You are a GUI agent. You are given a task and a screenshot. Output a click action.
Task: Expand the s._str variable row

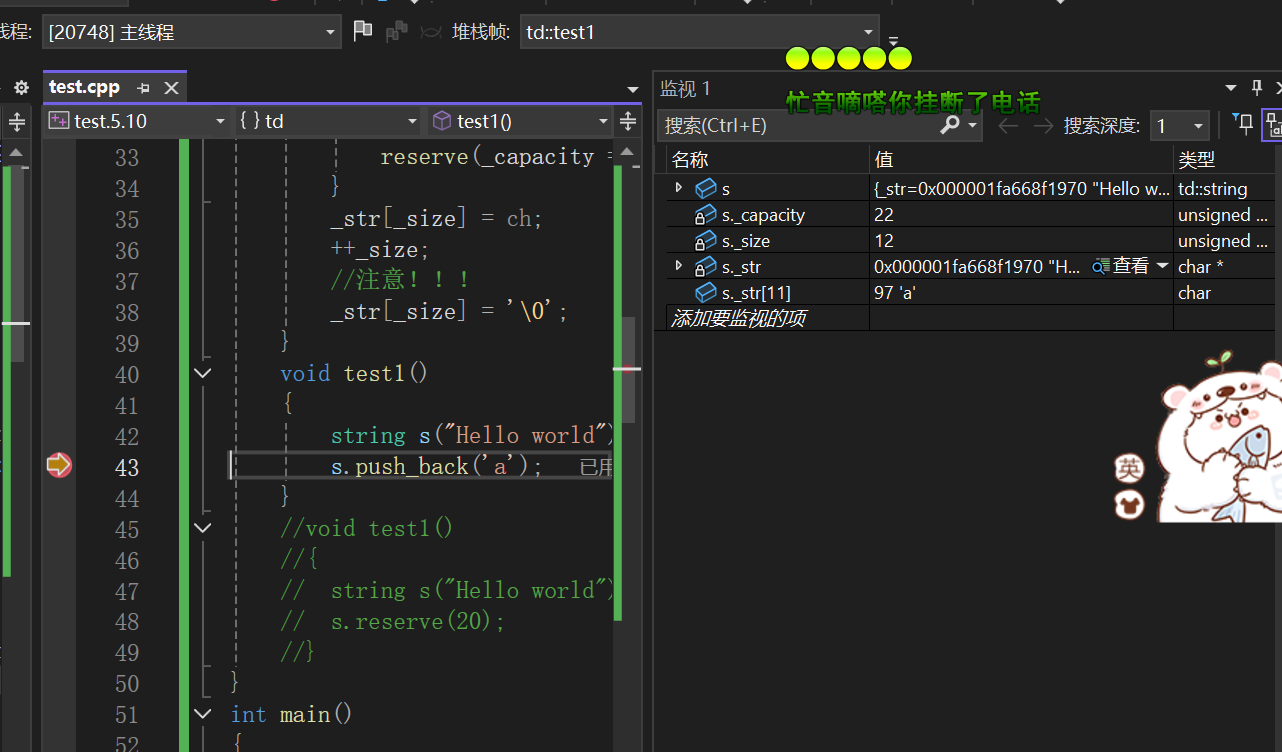point(679,266)
